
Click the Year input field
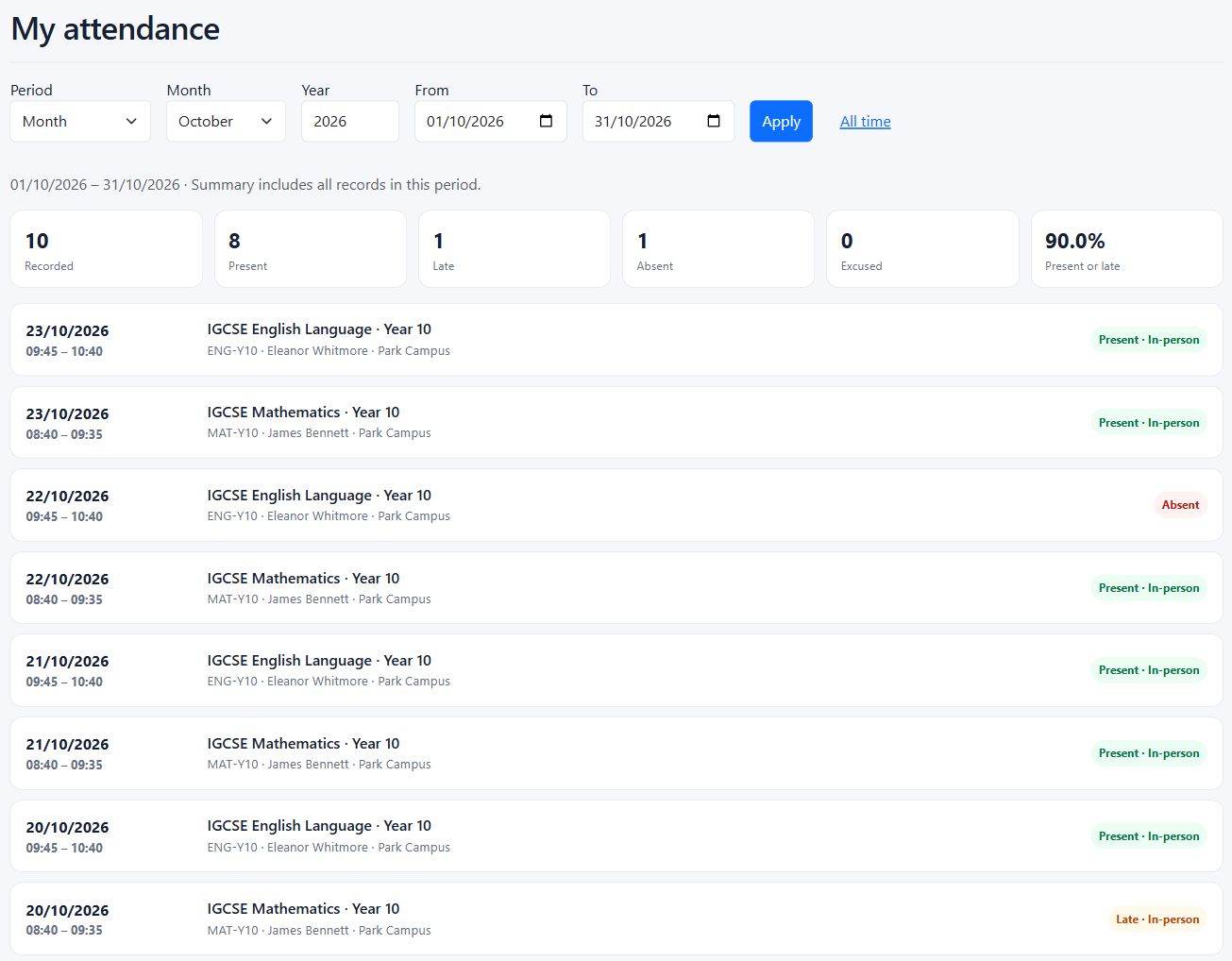[350, 121]
